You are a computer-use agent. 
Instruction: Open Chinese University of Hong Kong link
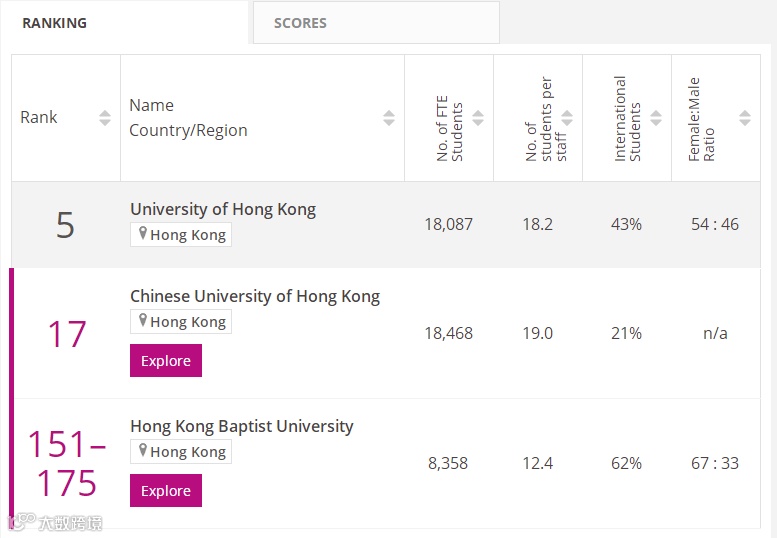(x=255, y=296)
